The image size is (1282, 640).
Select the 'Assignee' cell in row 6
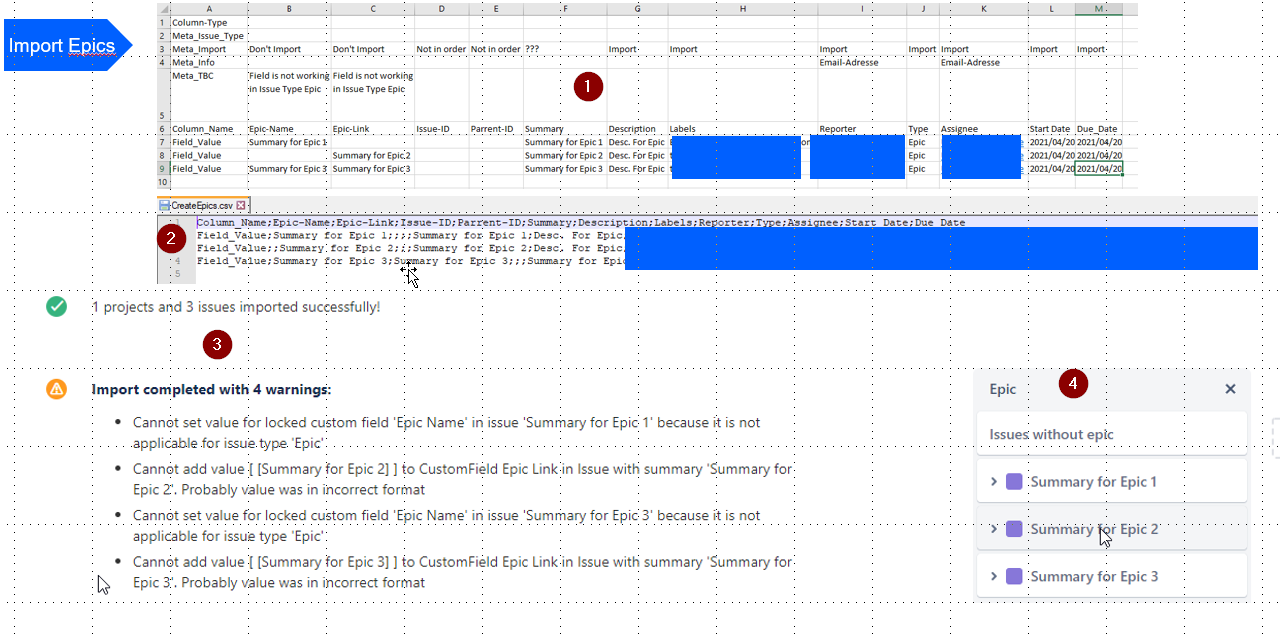pos(983,129)
